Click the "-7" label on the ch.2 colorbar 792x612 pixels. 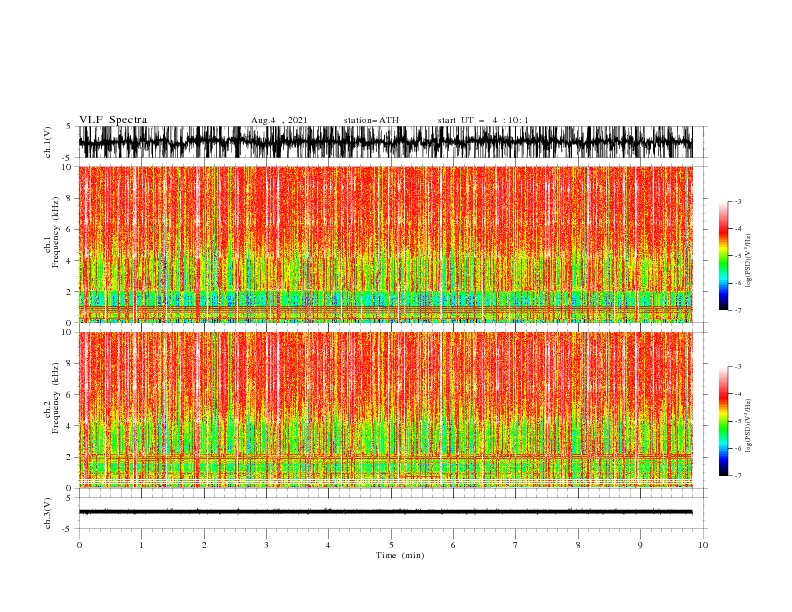coord(738,475)
